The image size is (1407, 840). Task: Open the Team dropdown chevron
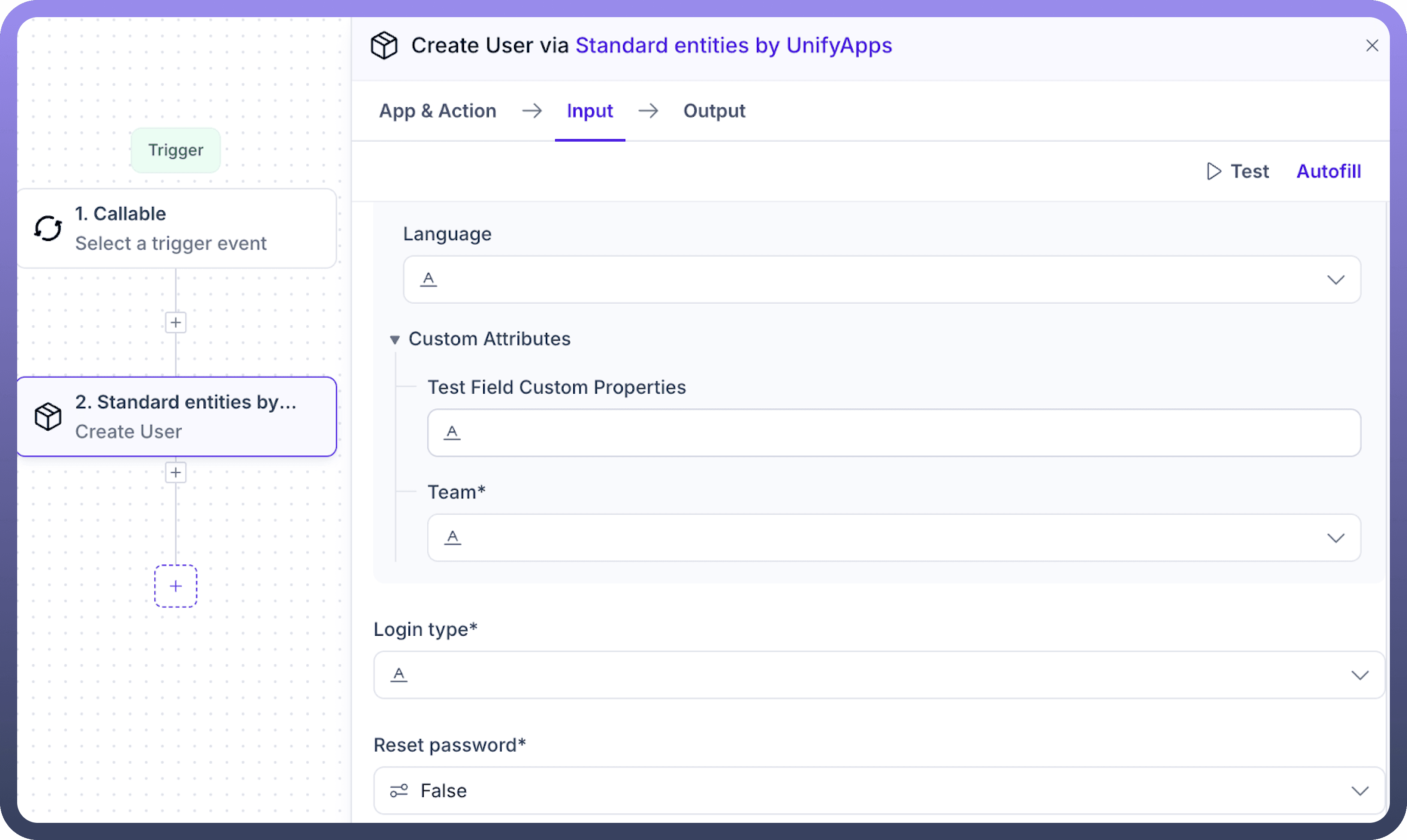pyautogui.click(x=1336, y=538)
